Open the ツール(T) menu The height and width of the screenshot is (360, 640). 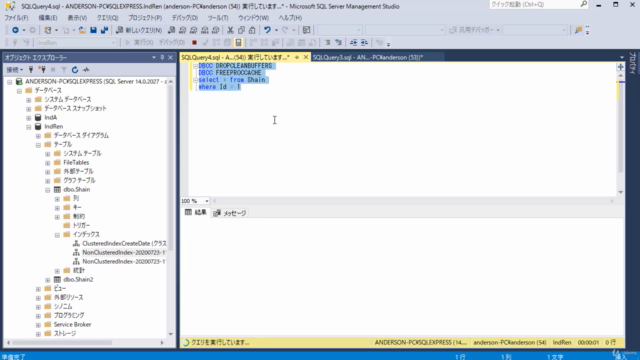[218, 18]
